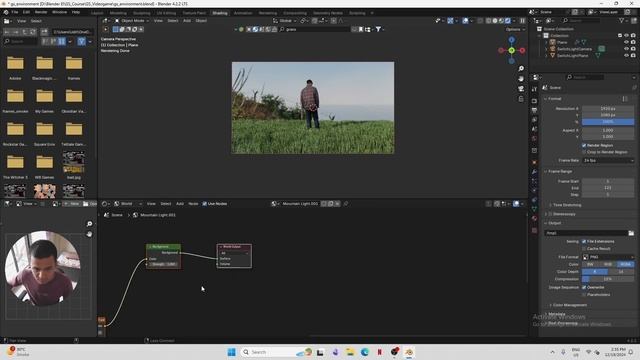Image resolution: width=640 pixels, height=360 pixels.
Task: Click the pan hand icon in the image editor
Action: (x=89, y=234)
